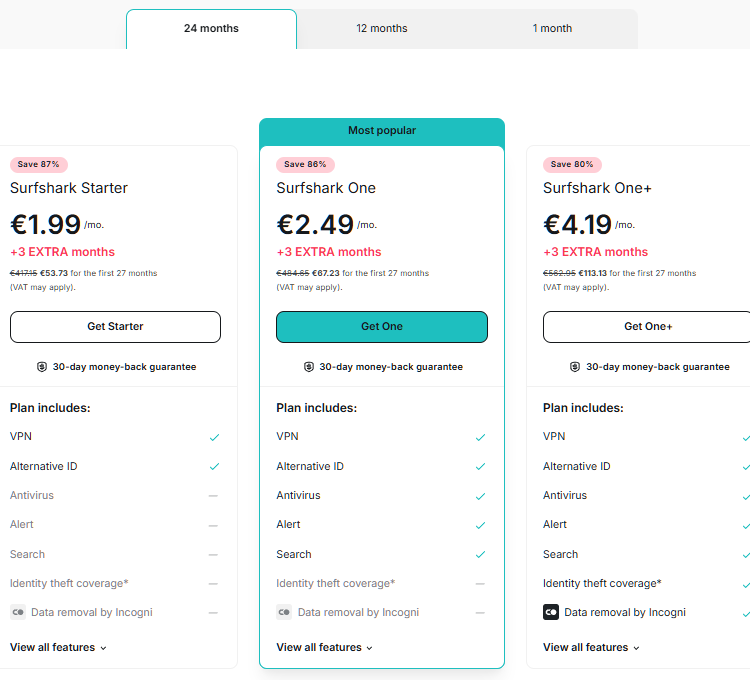Screen dimensions: 750x680
Task: Expand View all features in Surfshark One
Action: pos(324,648)
